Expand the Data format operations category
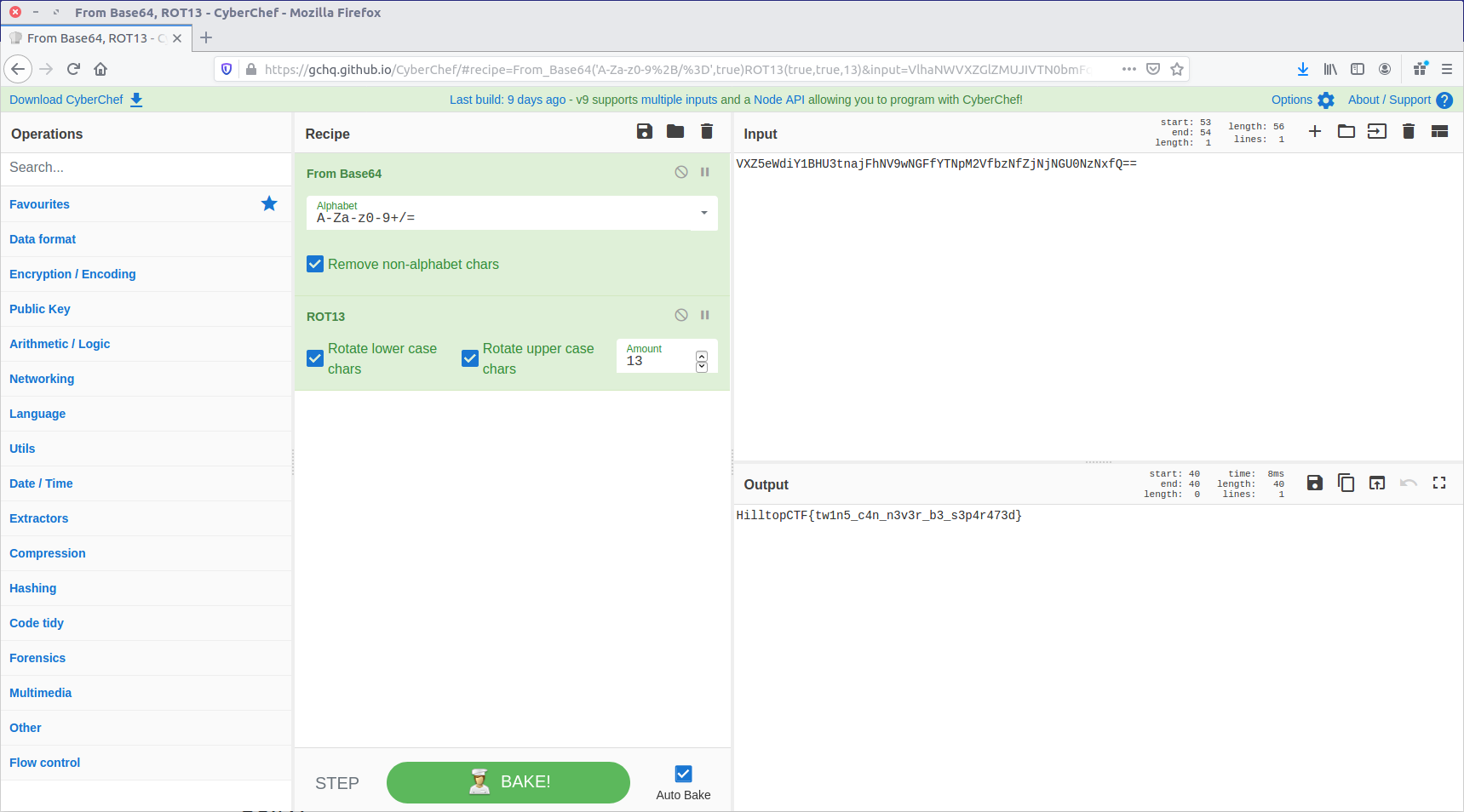Image resolution: width=1464 pixels, height=812 pixels. 43,239
